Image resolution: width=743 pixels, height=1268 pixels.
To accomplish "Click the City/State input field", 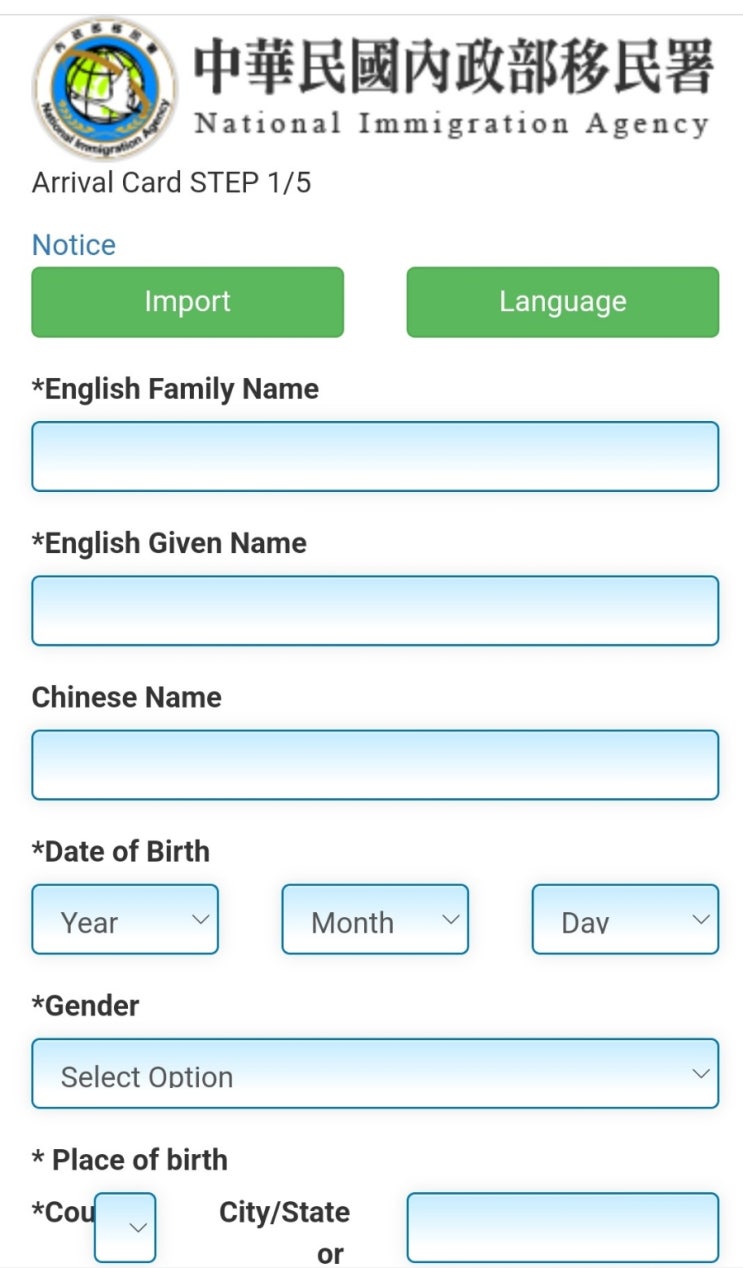I will coord(562,1227).
